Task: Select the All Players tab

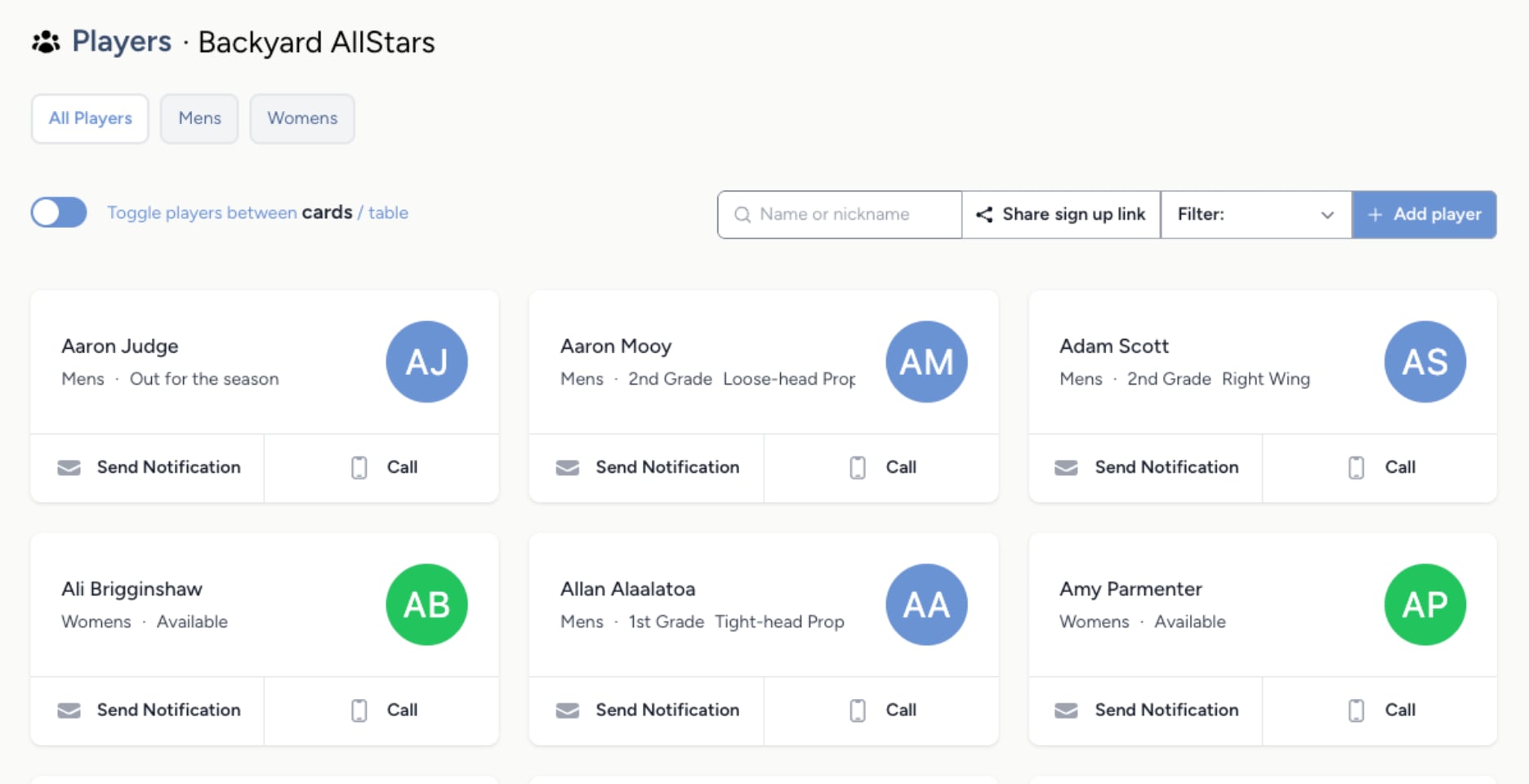Action: (90, 118)
